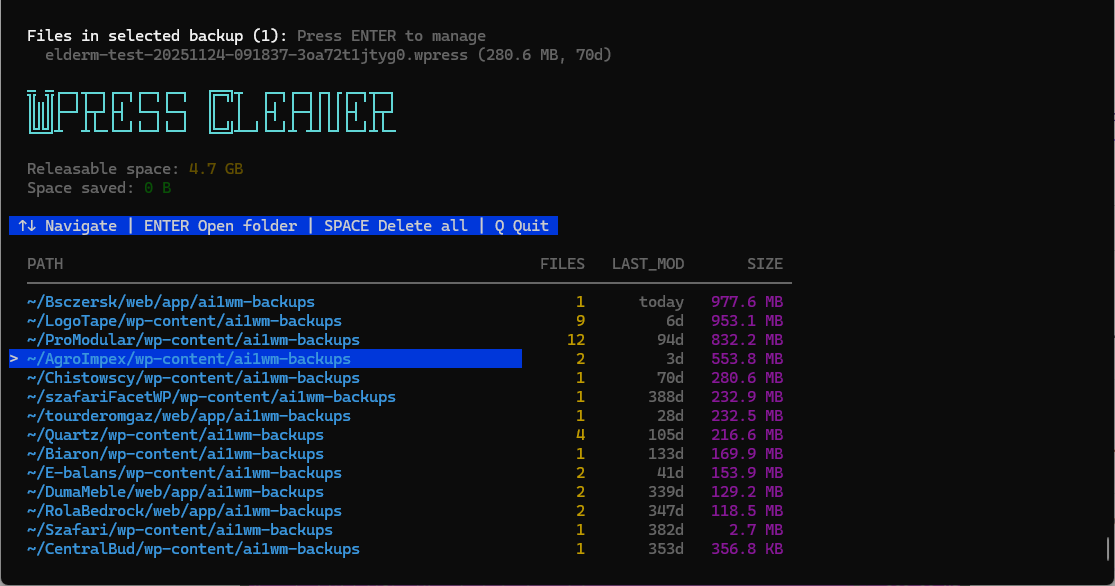Click the SPACE Delete all command
The image size is (1115, 586).
pyautogui.click(x=395, y=225)
